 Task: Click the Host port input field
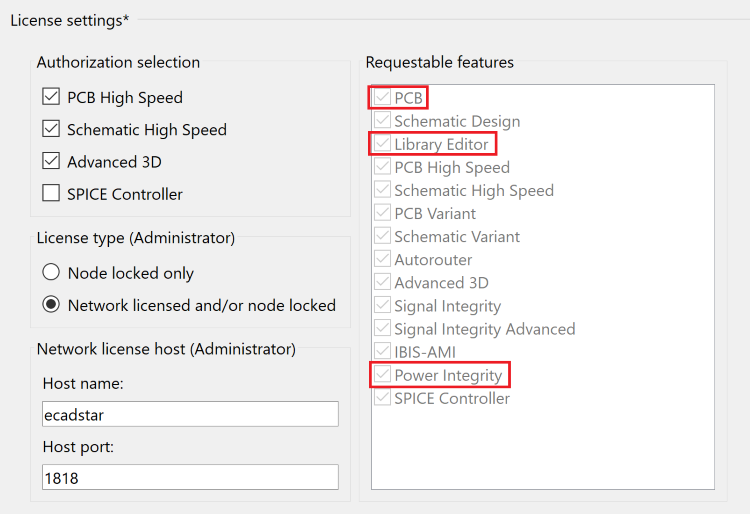coord(190,477)
